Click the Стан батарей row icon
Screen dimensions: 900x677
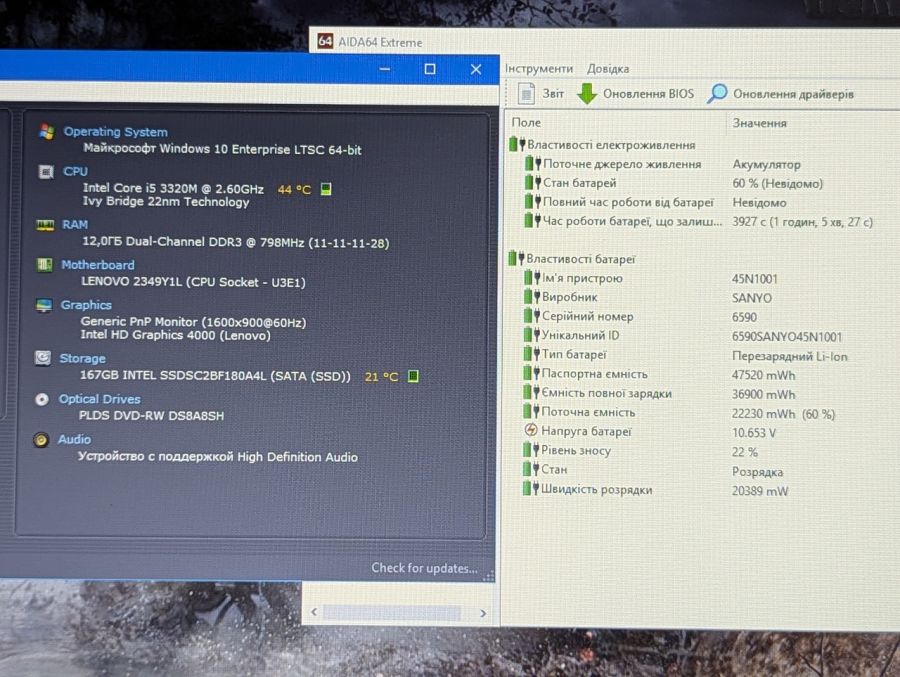pos(533,183)
